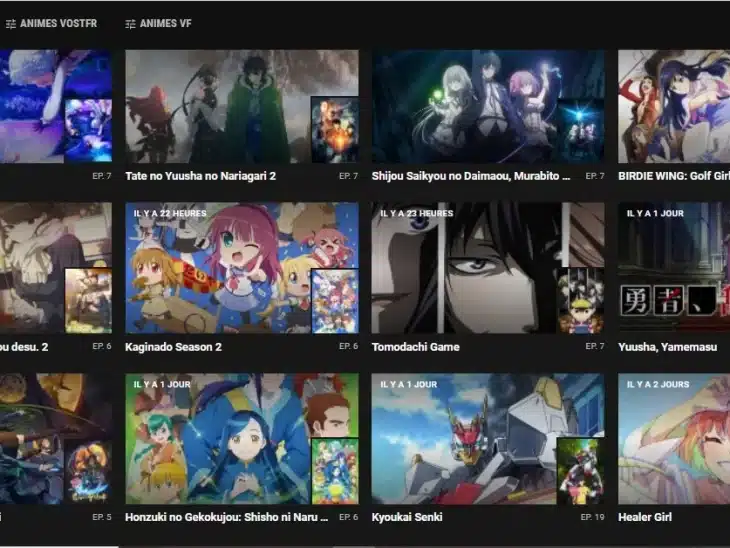The height and width of the screenshot is (548, 730).
Task: Open the Healer Girl banner image
Action: [x=674, y=439]
